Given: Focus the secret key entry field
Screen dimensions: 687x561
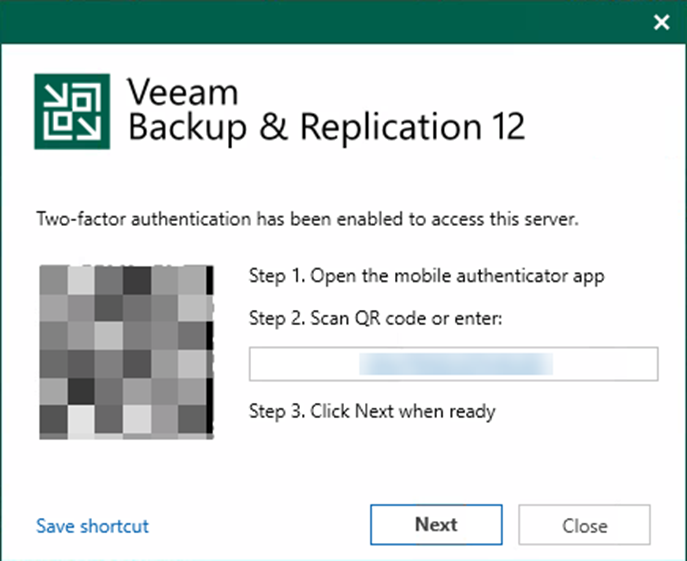Looking at the screenshot, I should [453, 364].
